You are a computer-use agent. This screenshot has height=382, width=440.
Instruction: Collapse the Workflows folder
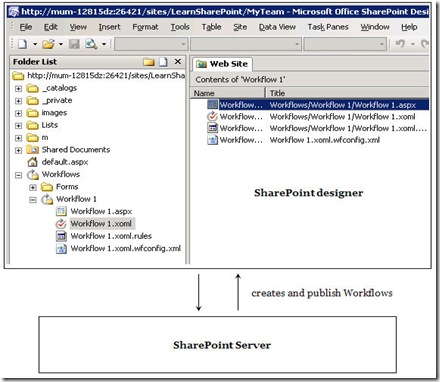18,175
